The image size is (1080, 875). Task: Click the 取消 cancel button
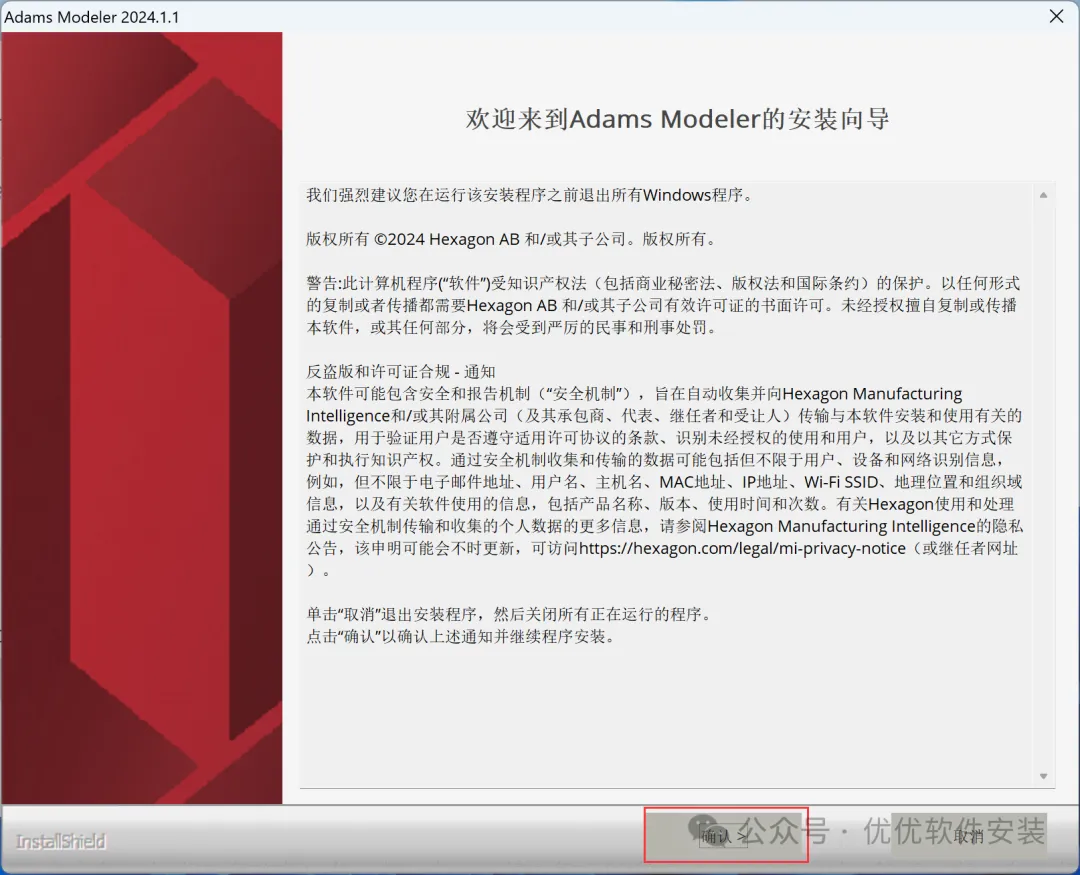point(968,837)
